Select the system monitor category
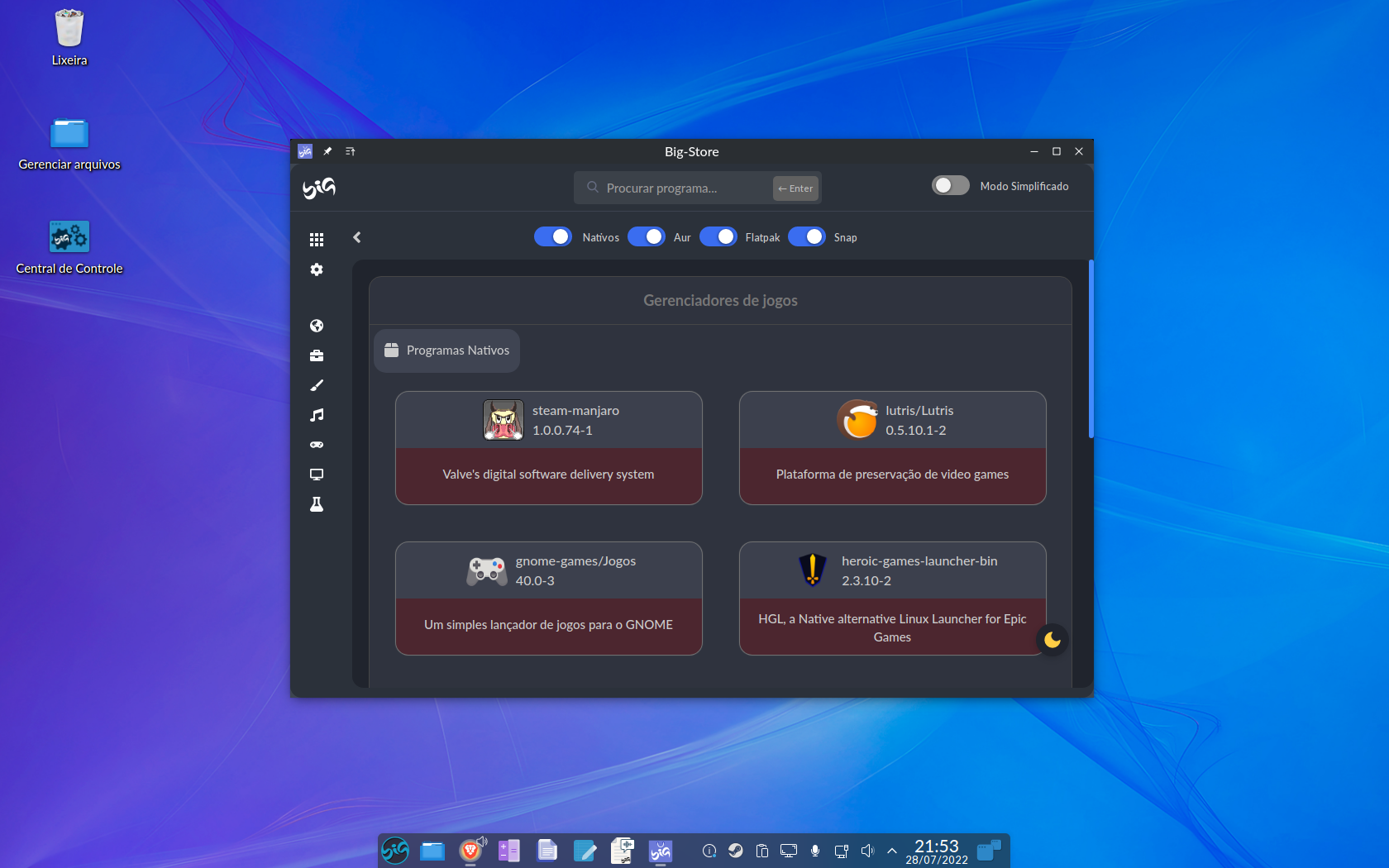 [x=317, y=475]
